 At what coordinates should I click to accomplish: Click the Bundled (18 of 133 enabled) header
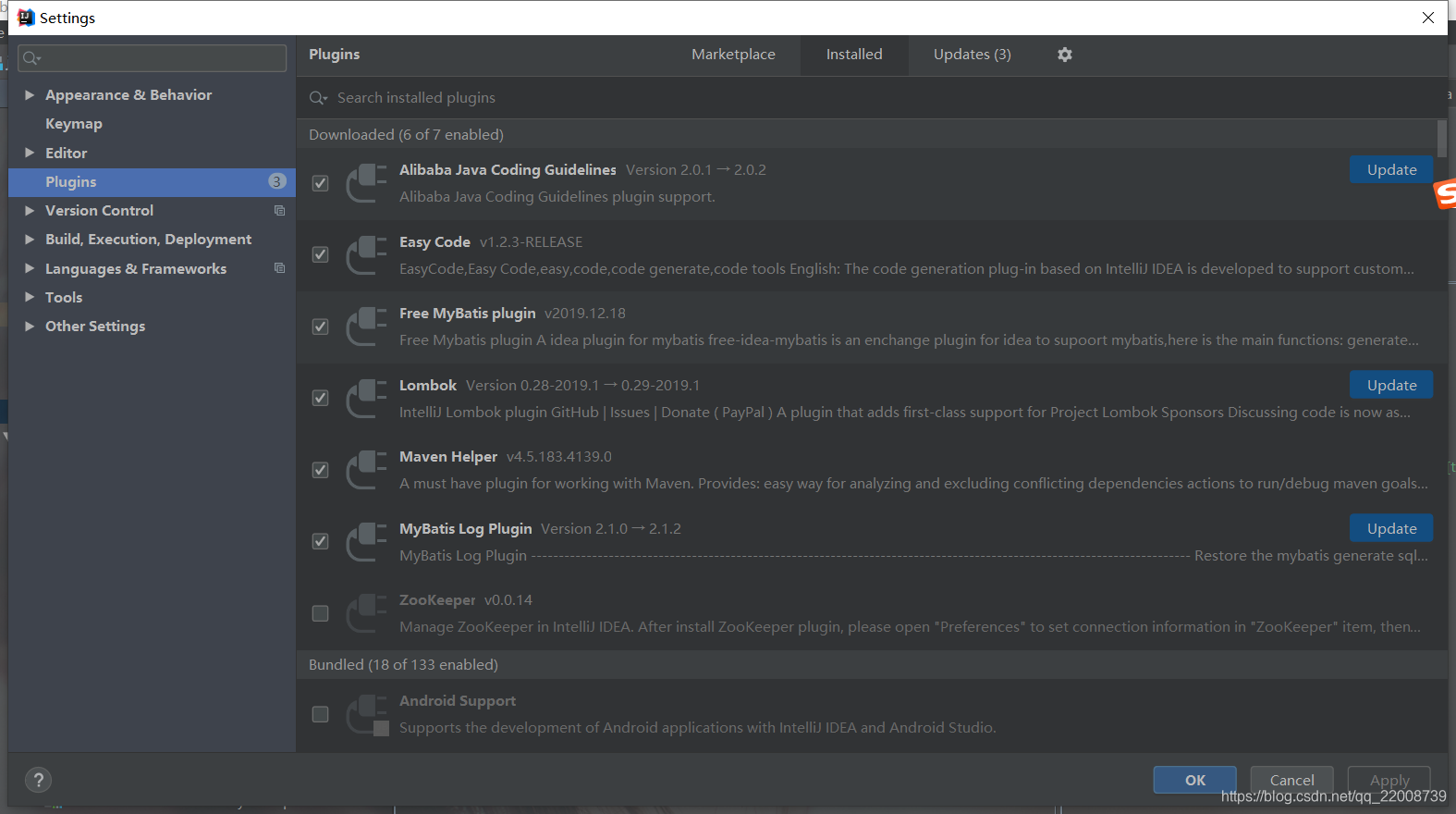click(x=403, y=665)
